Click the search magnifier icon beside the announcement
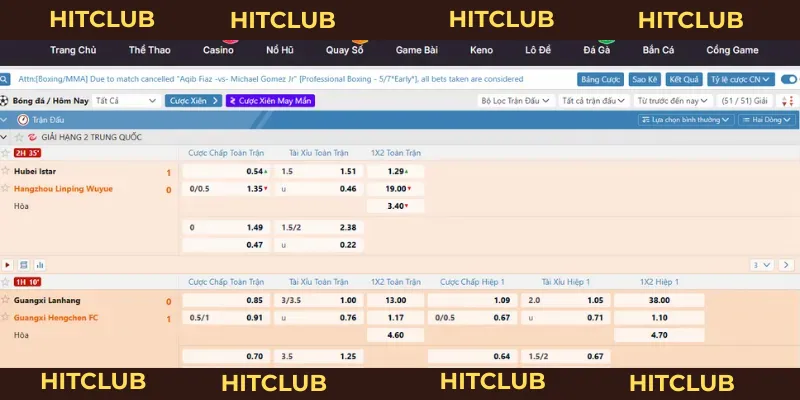This screenshot has height=400, width=800. 4,80
